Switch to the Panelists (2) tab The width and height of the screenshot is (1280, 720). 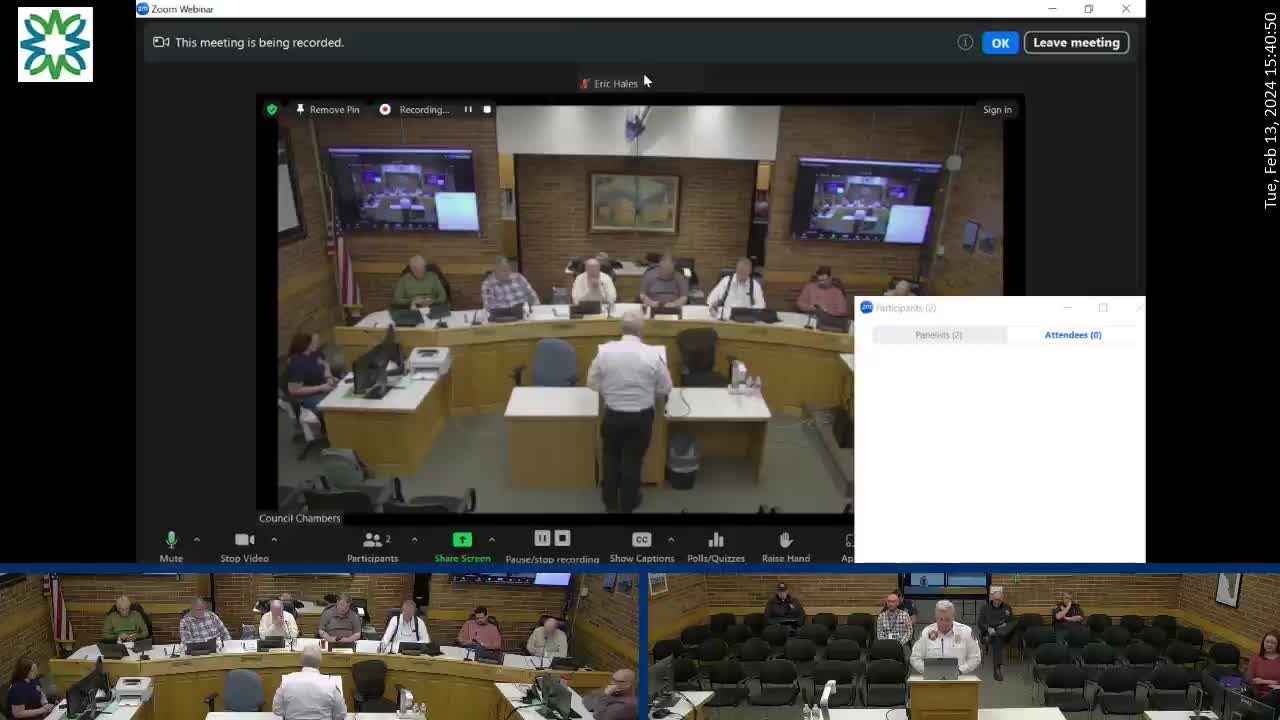938,335
